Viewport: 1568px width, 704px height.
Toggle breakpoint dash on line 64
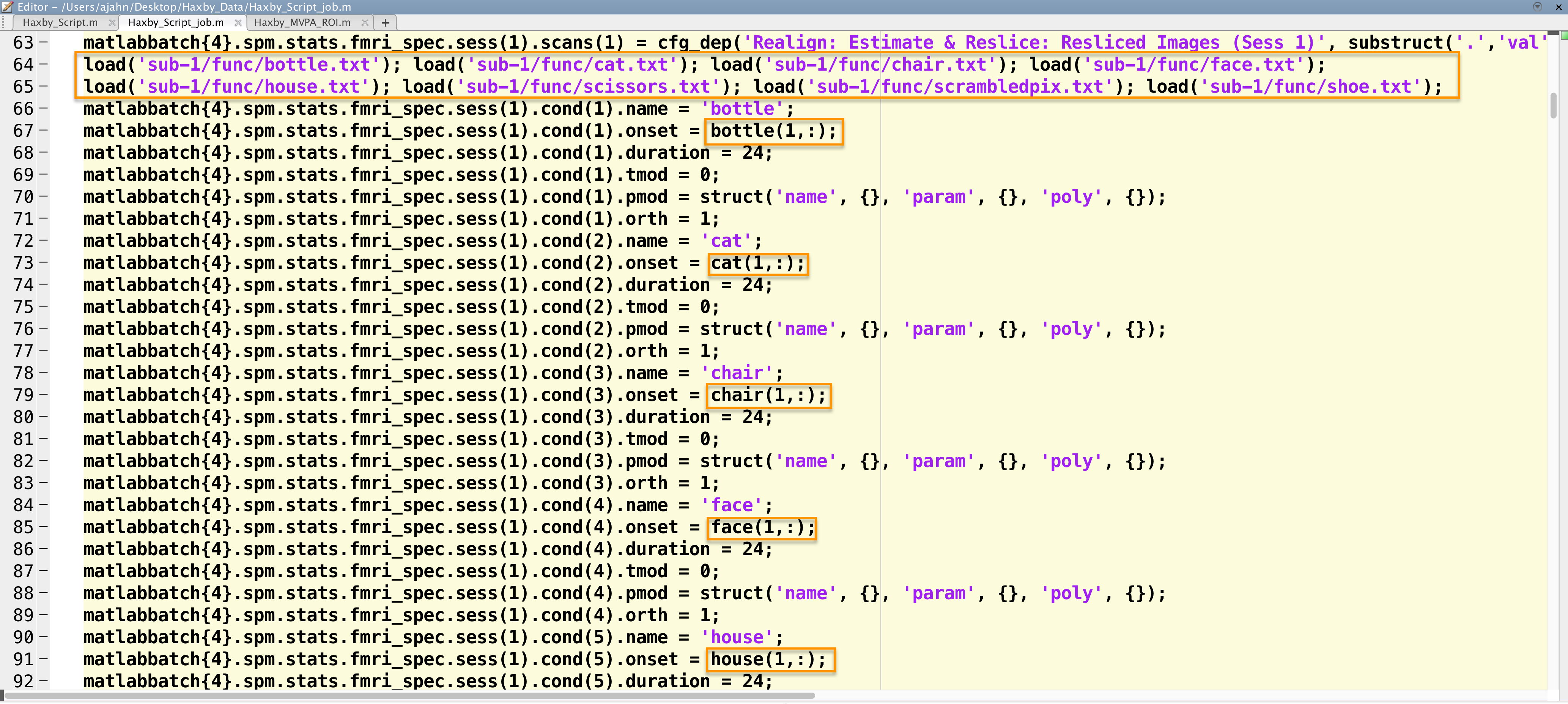(x=44, y=65)
